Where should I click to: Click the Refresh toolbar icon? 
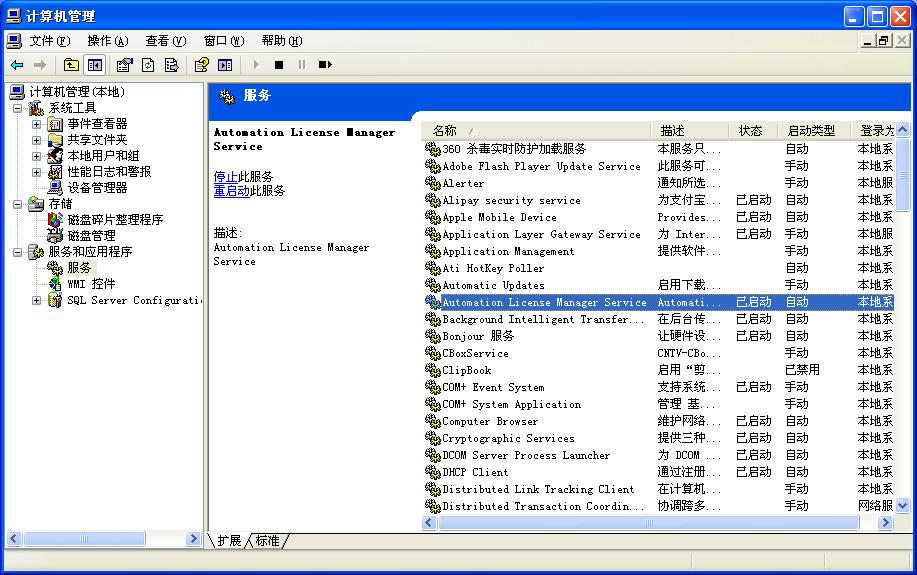(148, 65)
